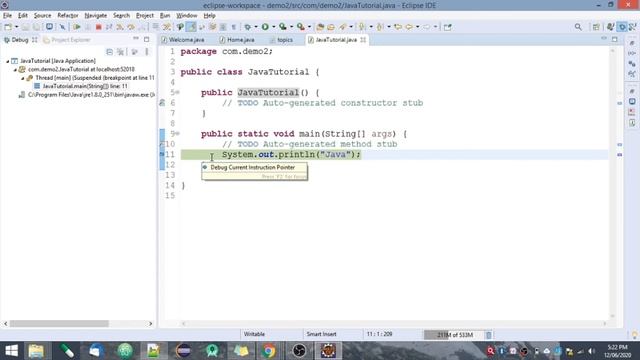
Task: Select the JavaTutorial.main(String[]) line: 11 stack frame
Action: pyautogui.click(x=81, y=86)
